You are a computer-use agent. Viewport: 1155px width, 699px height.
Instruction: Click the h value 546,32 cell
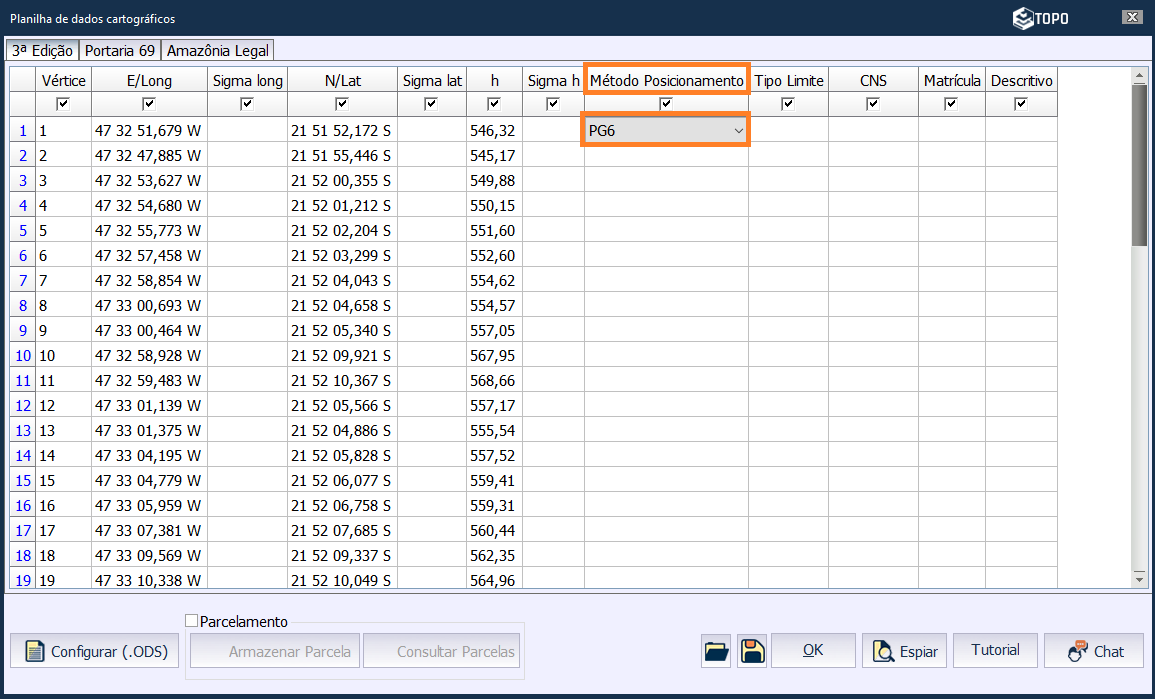point(493,131)
